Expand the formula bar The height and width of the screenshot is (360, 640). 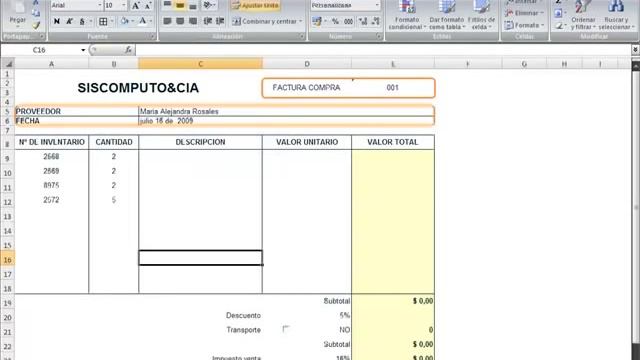pos(635,50)
